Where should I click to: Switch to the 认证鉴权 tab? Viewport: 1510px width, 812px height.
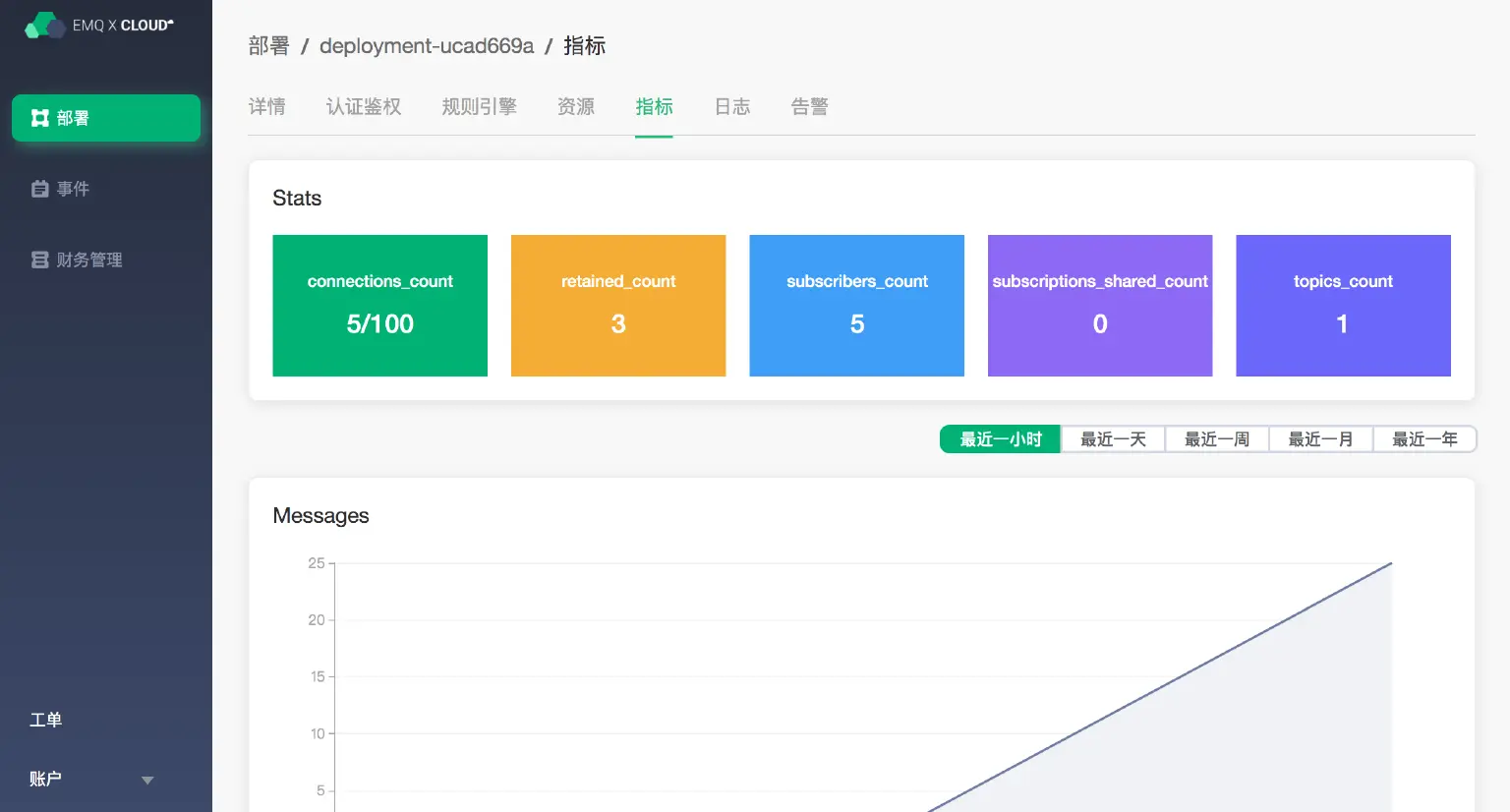click(x=364, y=106)
